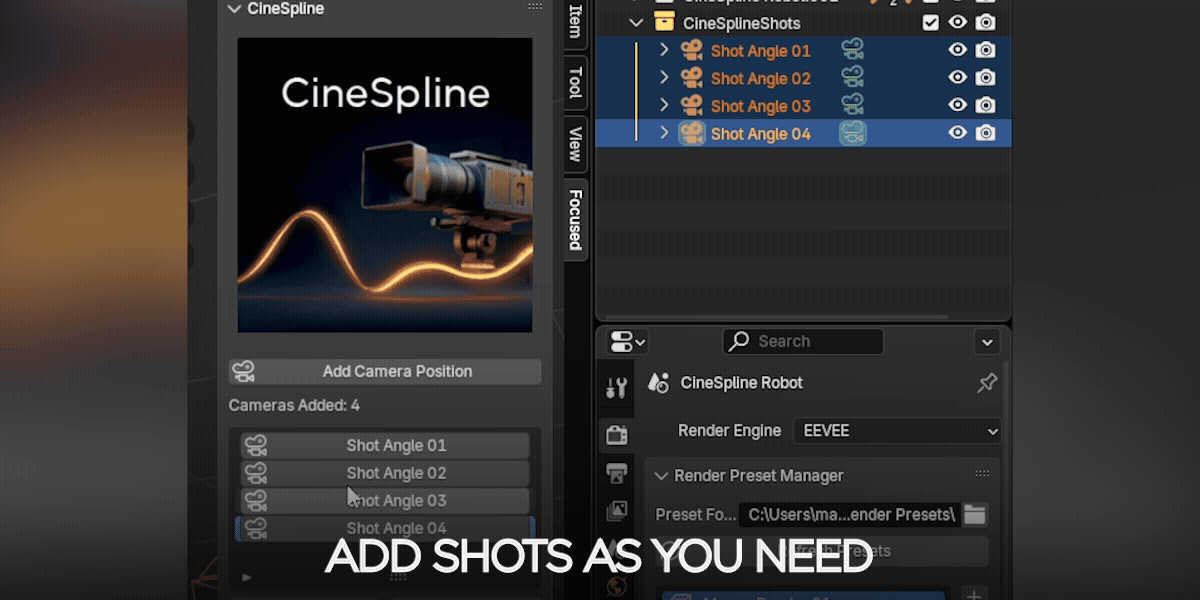Select the View Layer properties tab (images icon)

click(616, 510)
